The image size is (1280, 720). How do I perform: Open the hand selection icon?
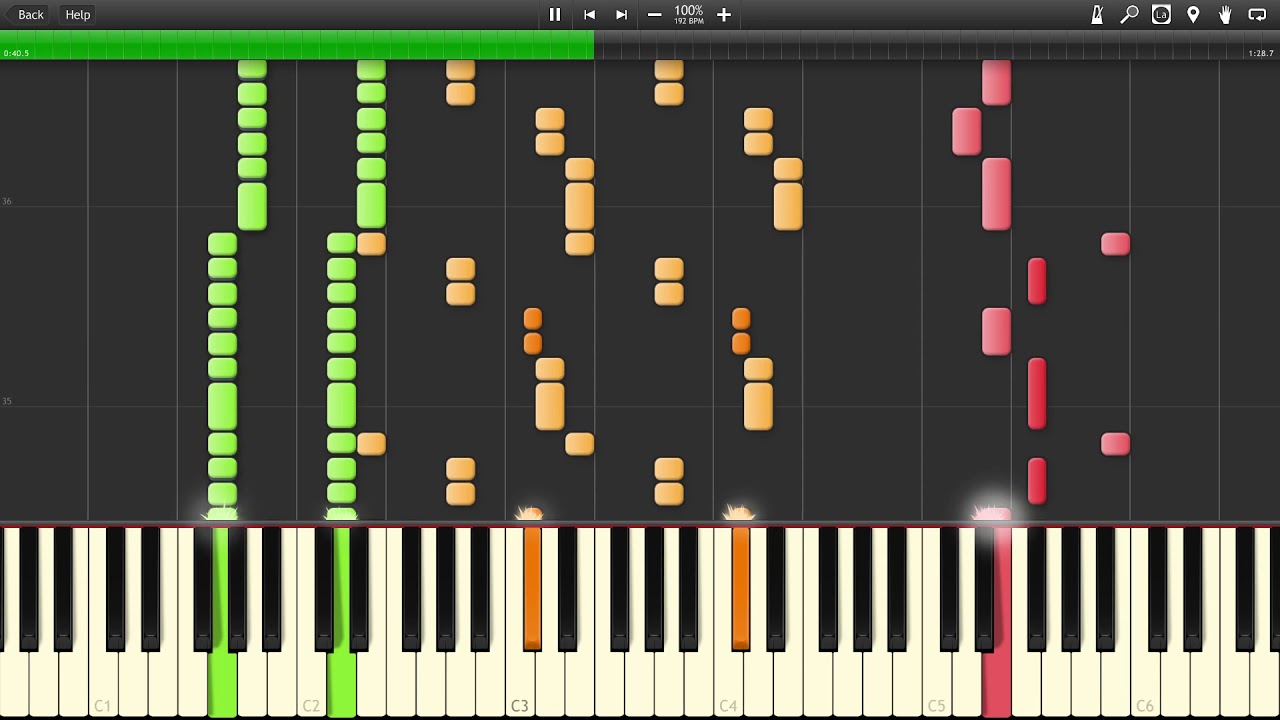tap(1225, 14)
